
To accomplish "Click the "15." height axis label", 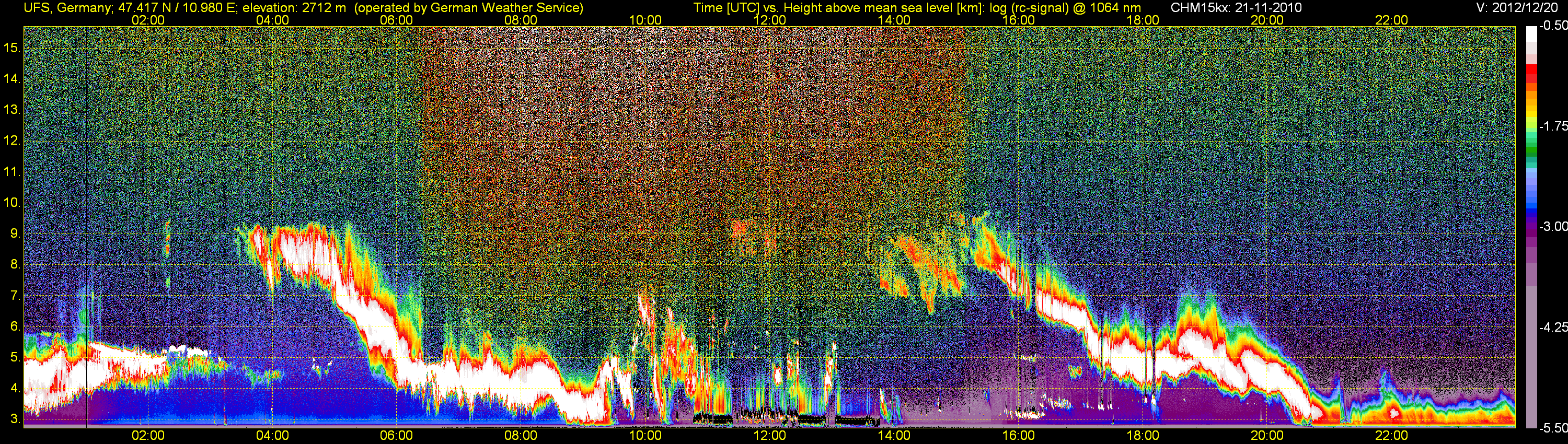I will click(x=11, y=48).
